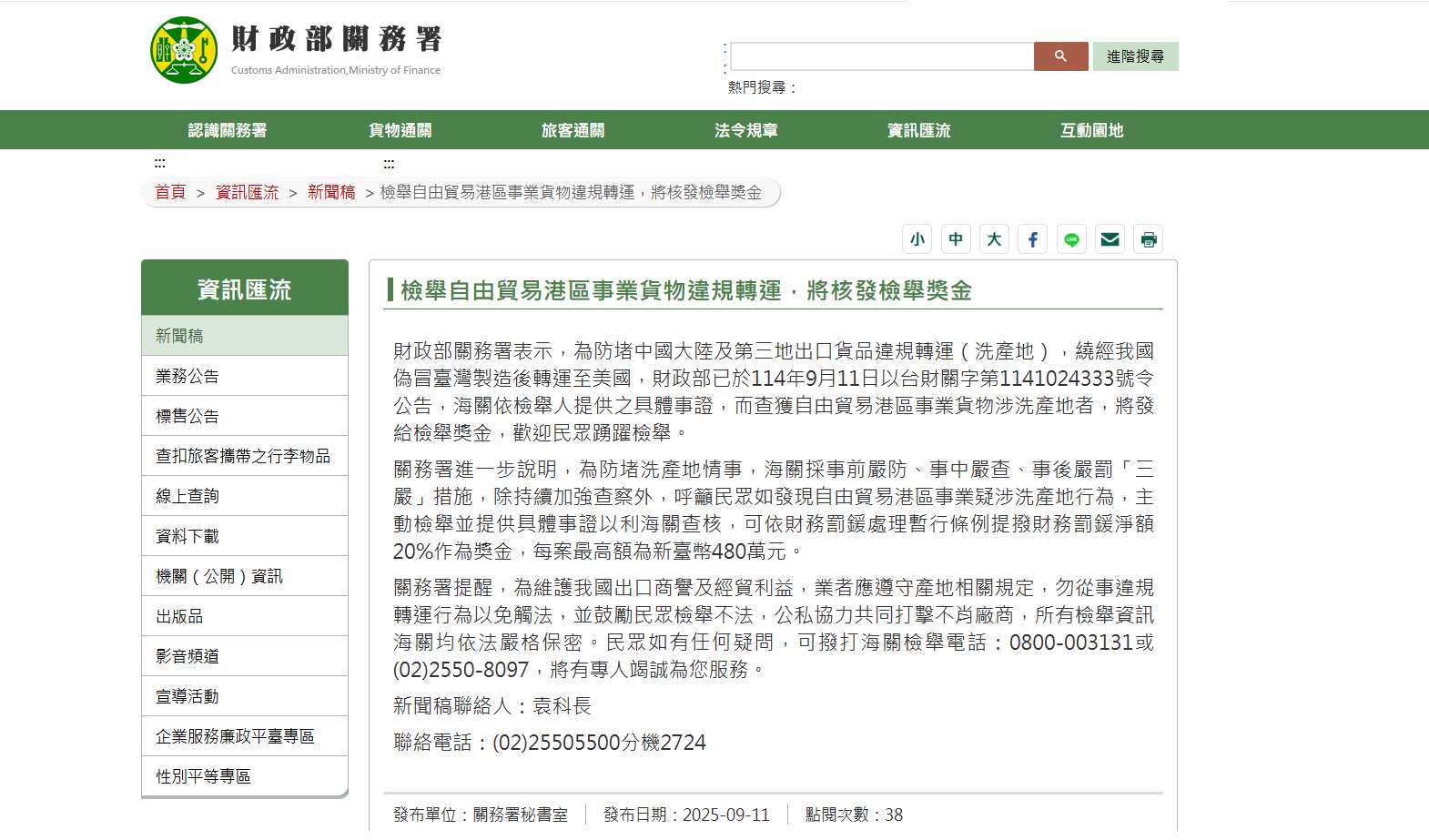Viewport: 1429px width, 840px height.
Task: Focus the site search input field
Action: [882, 56]
